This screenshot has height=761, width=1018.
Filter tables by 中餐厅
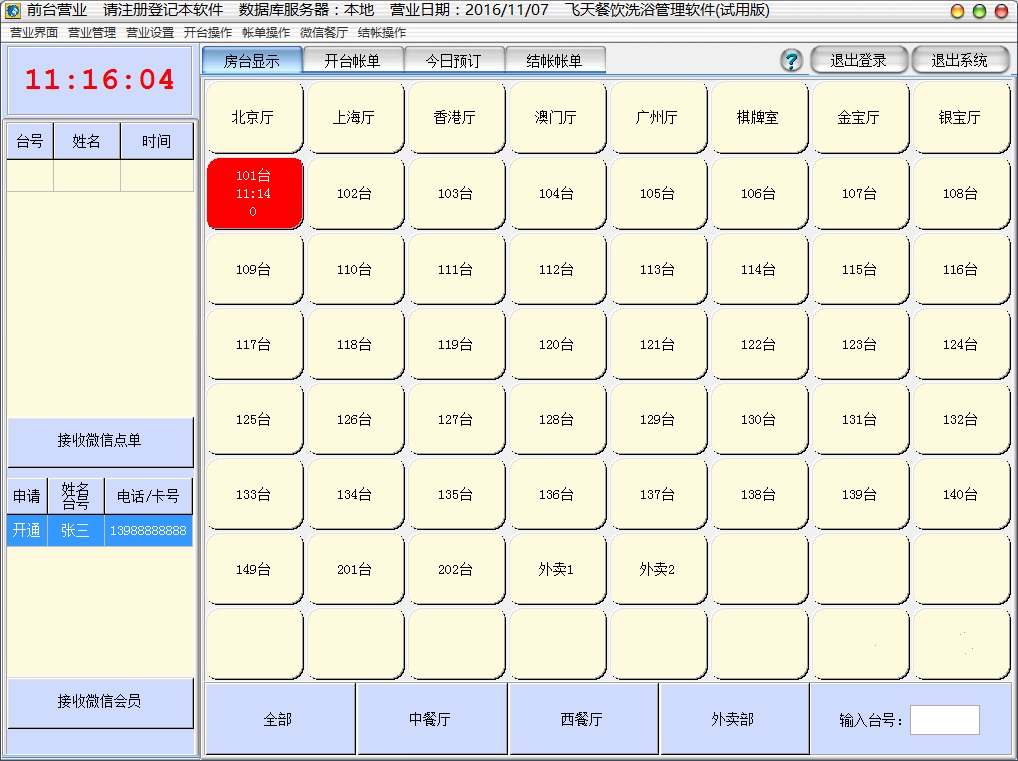tap(431, 719)
